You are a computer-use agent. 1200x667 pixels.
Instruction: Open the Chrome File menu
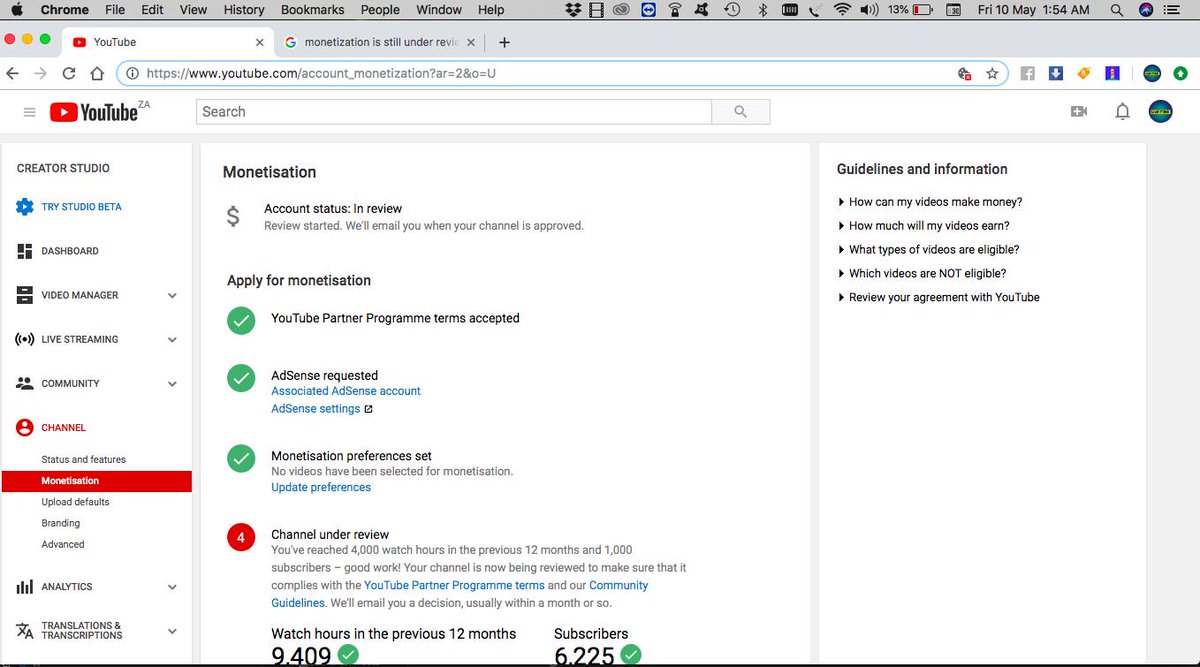(115, 10)
